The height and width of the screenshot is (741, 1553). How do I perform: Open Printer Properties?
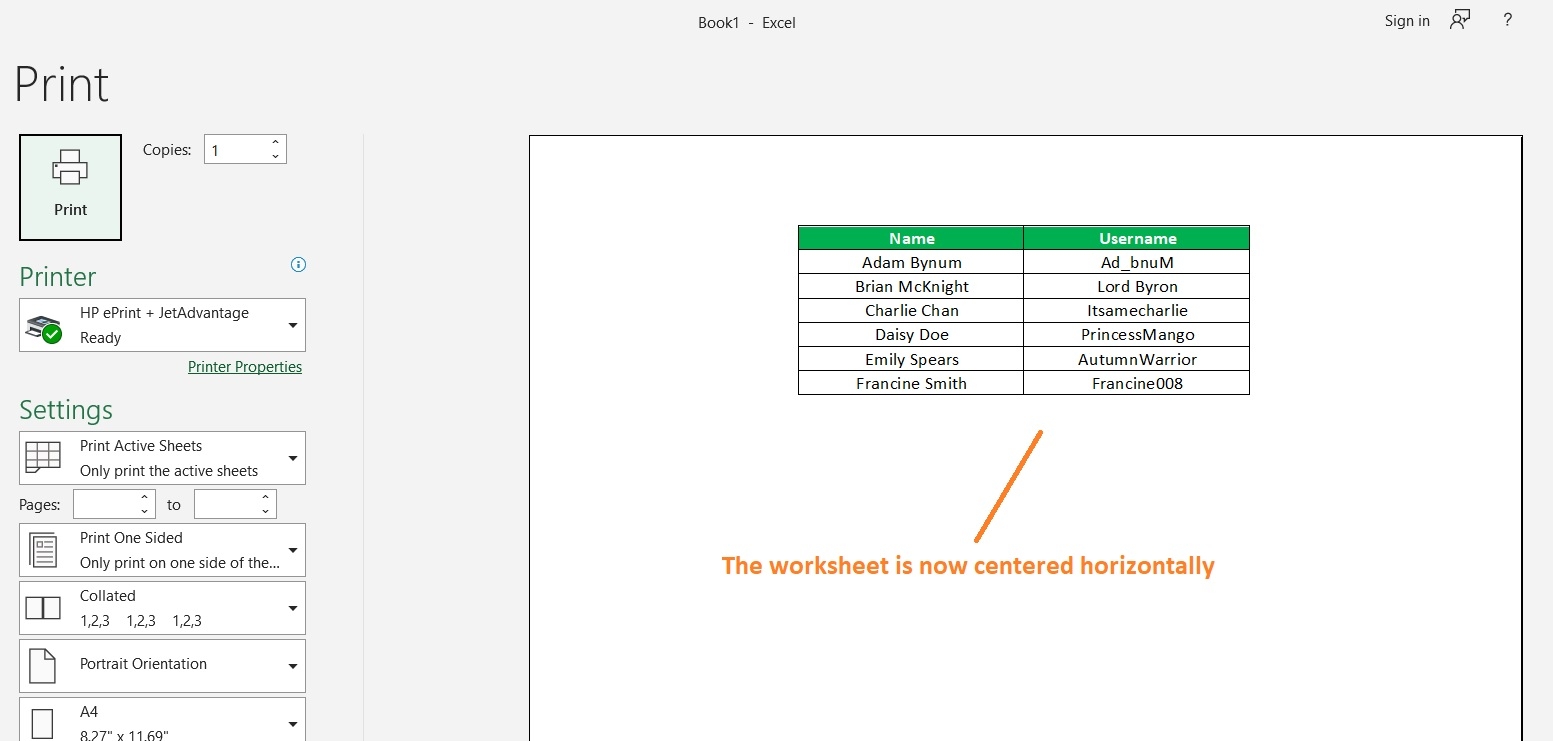245,366
